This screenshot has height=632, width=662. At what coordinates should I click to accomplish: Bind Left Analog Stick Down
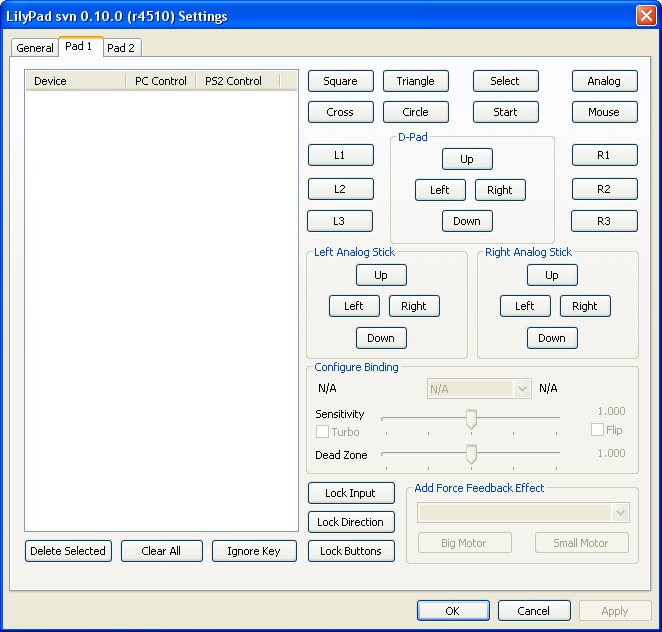tap(381, 338)
